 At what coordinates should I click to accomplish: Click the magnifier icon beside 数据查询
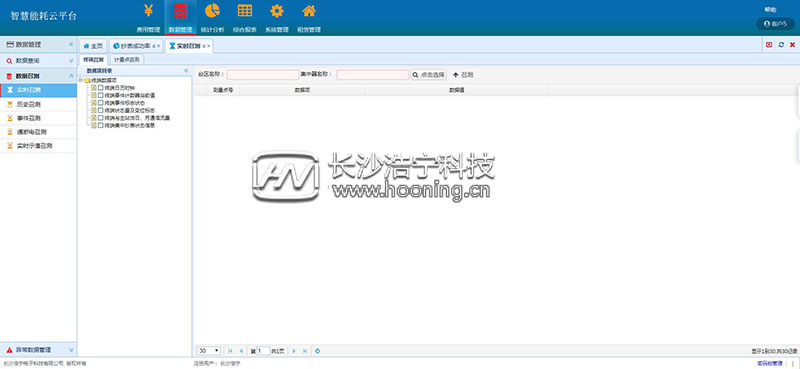coord(9,61)
